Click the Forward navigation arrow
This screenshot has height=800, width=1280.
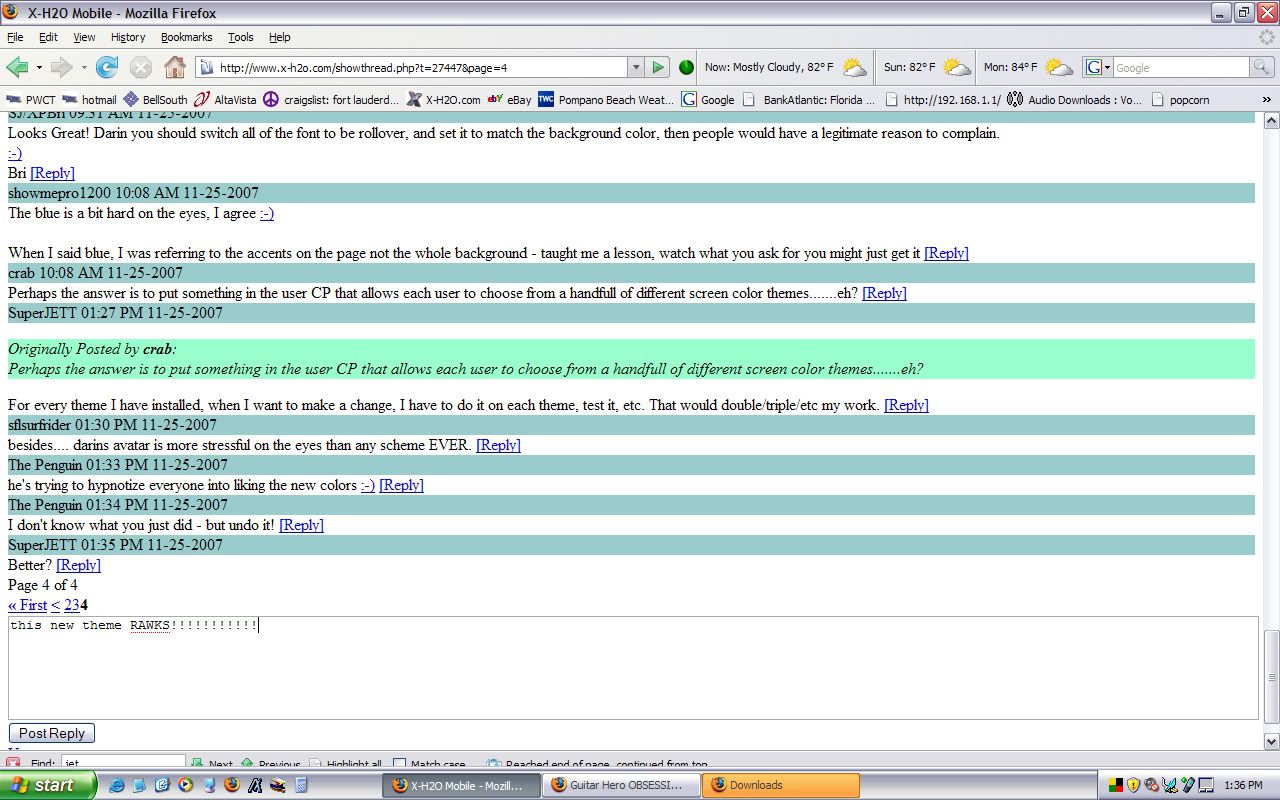tap(62, 67)
